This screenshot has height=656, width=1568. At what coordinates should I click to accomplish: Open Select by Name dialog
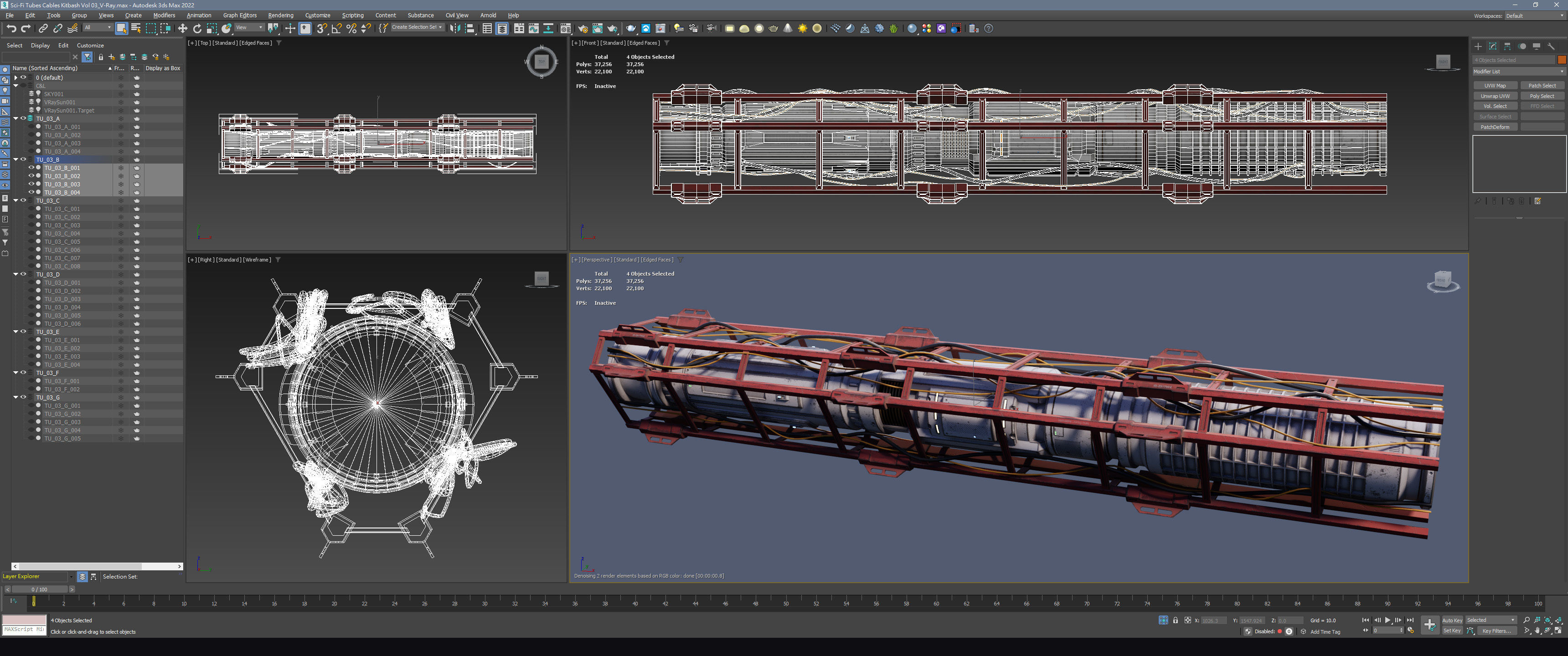(x=136, y=29)
